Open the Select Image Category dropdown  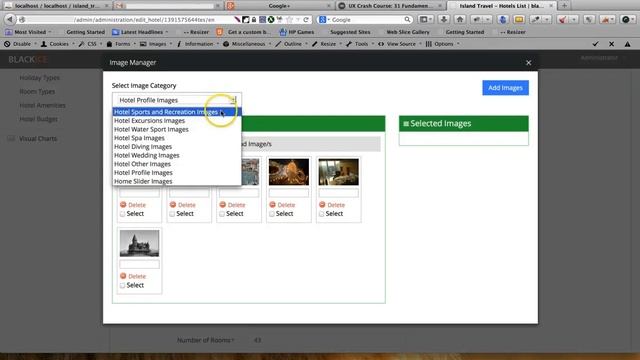177,100
